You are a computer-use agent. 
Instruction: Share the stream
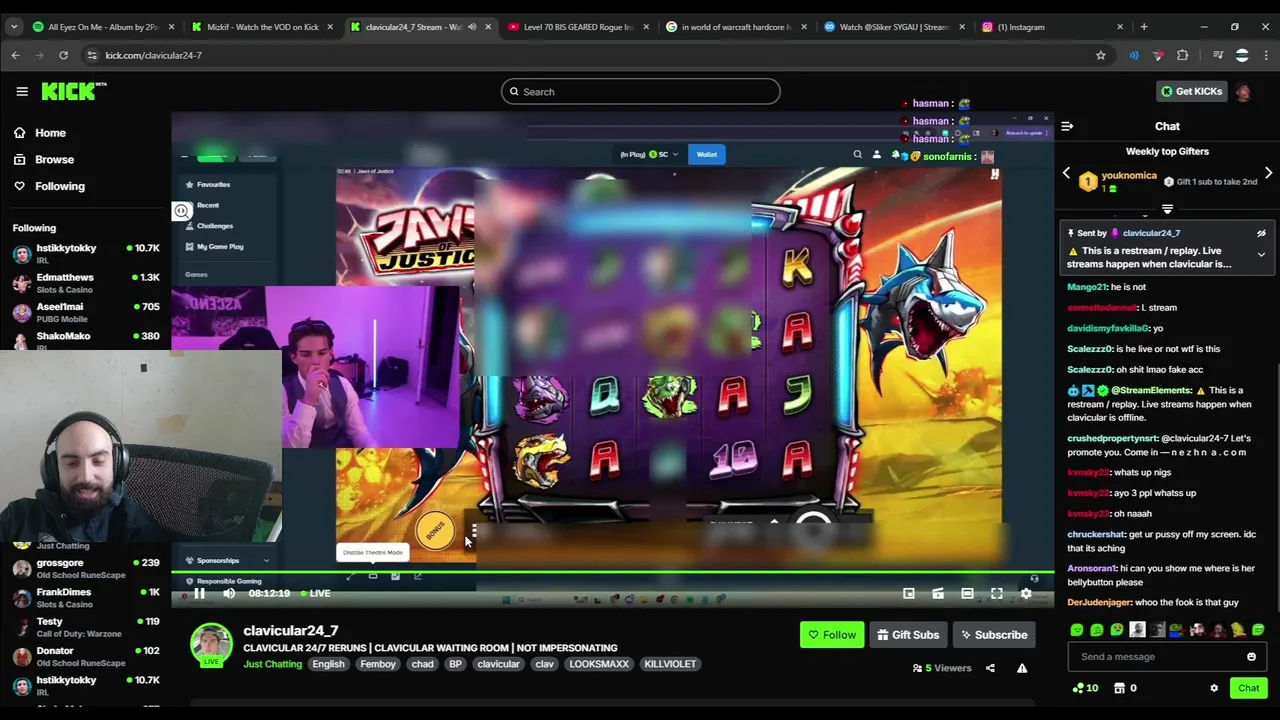tap(990, 668)
